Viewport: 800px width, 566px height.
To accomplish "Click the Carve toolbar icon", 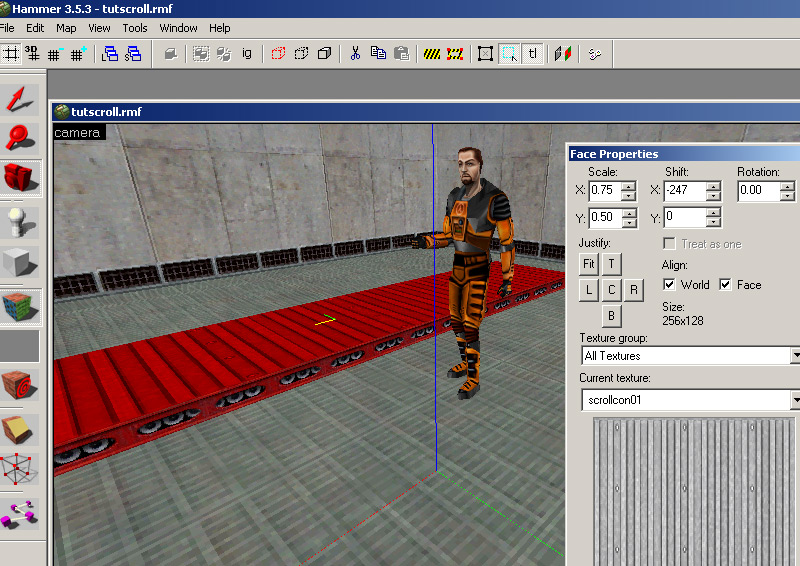I will point(170,54).
